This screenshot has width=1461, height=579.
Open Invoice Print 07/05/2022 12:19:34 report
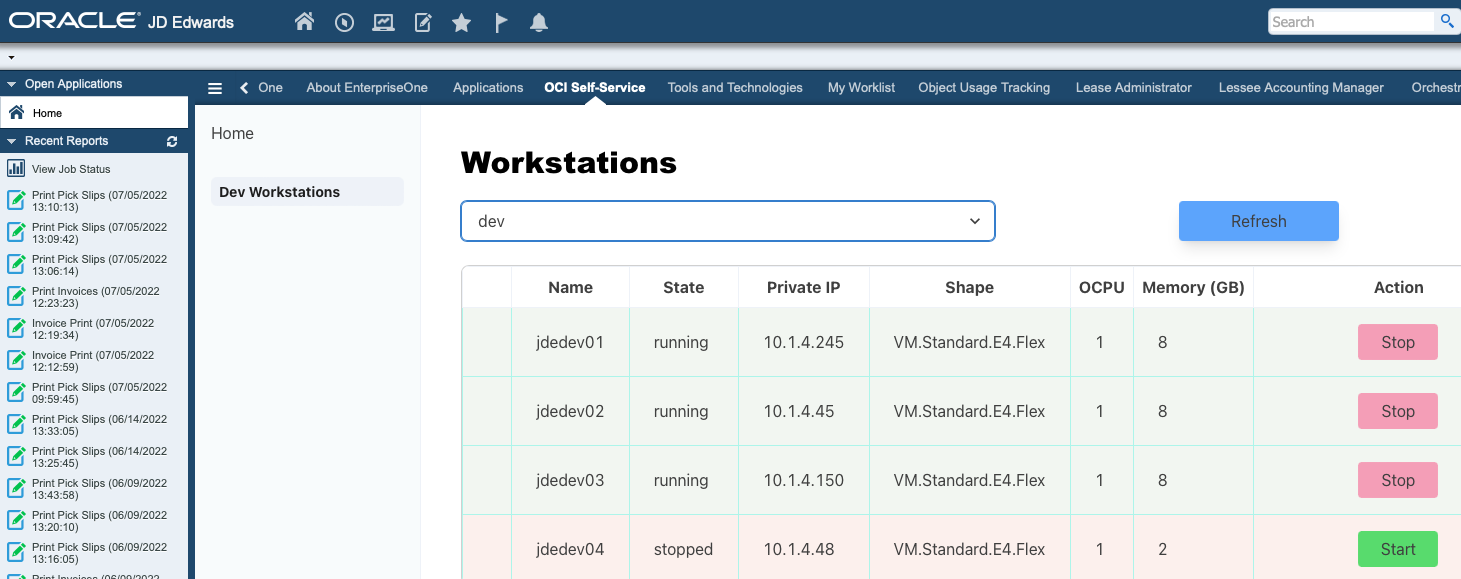coord(94,329)
